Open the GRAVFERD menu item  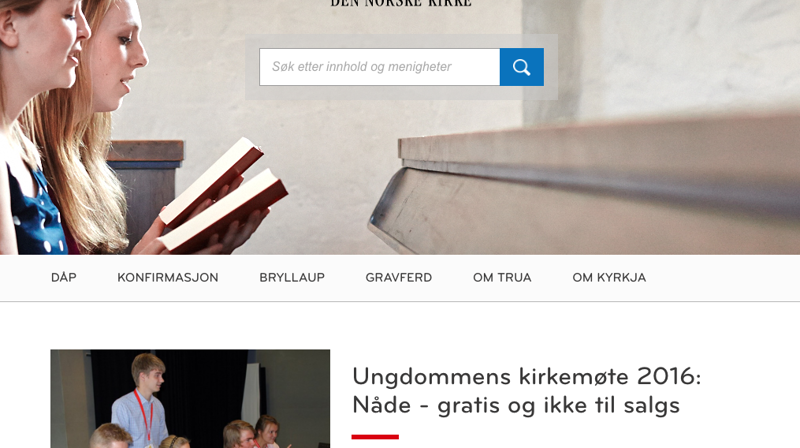(x=398, y=278)
